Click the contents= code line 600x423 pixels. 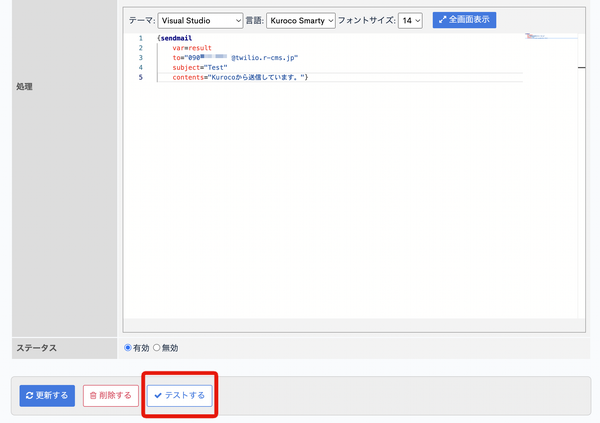[x=240, y=77]
